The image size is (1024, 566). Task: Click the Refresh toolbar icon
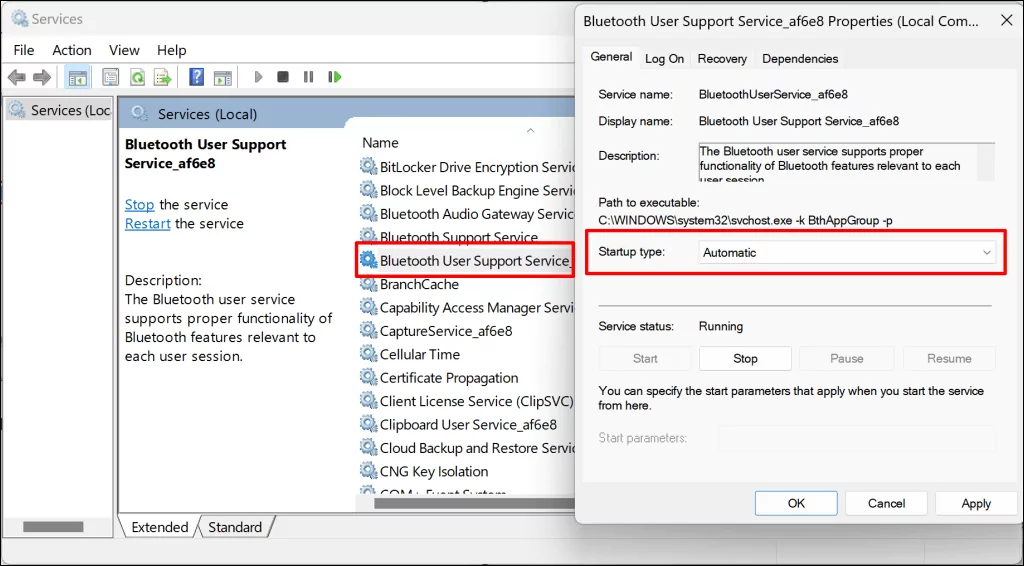coord(136,77)
